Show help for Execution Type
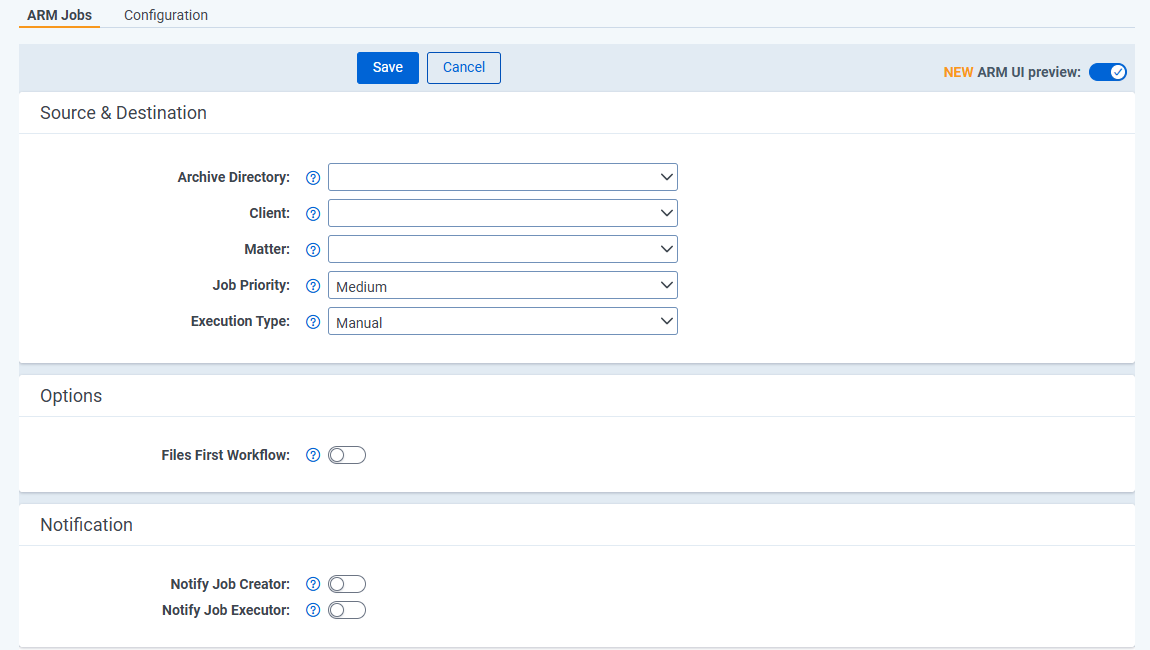The image size is (1150, 650). [313, 322]
